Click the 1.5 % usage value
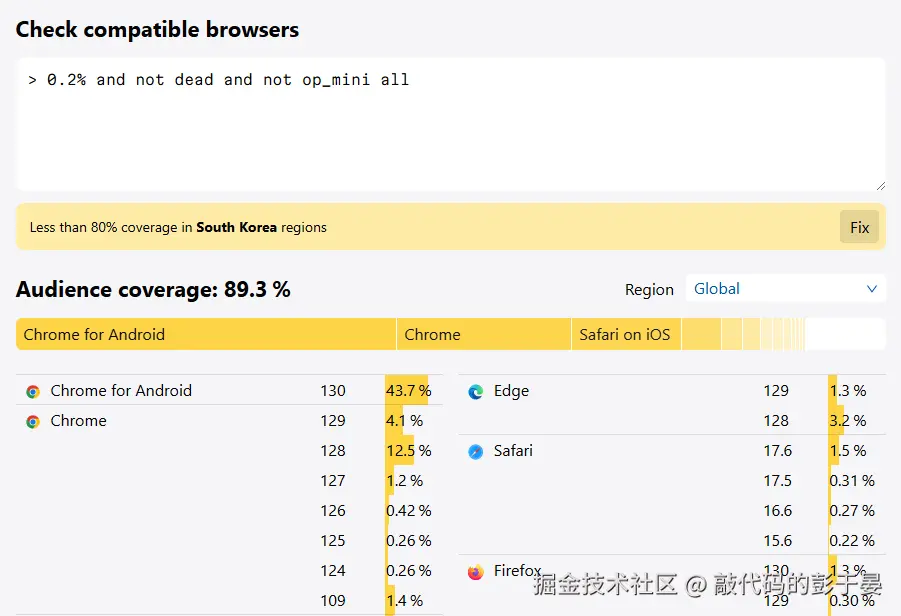 [x=848, y=451]
